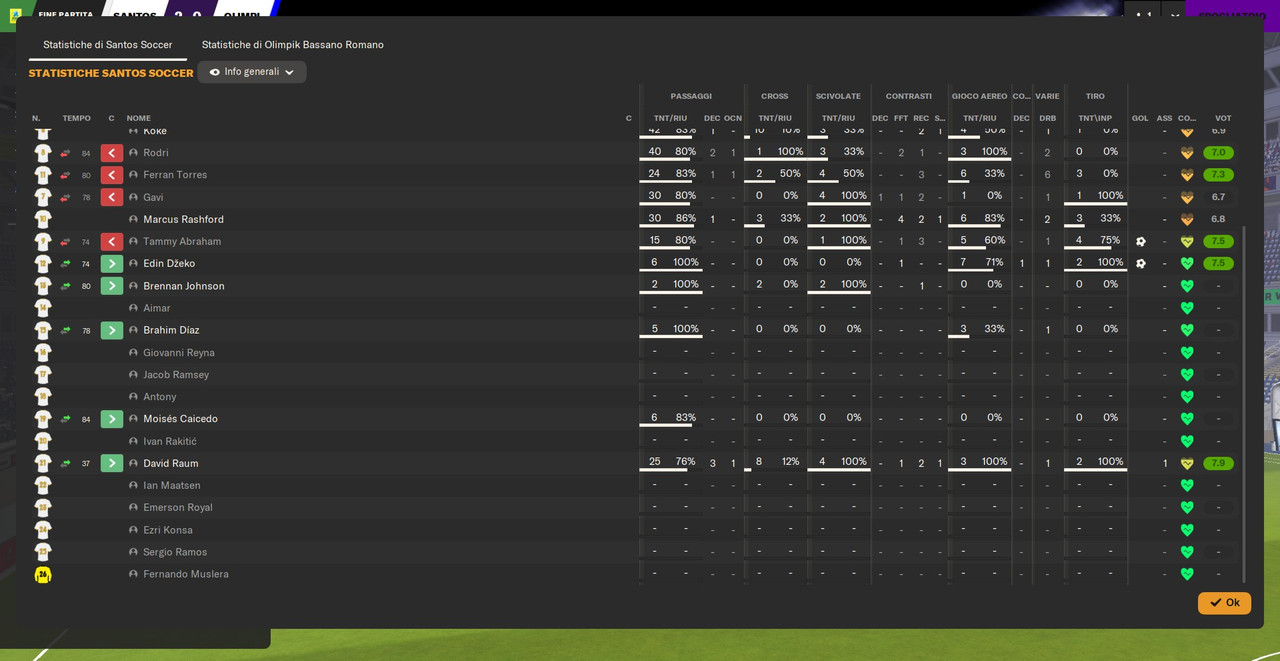Screen dimensions: 1280x661
Task: Click the PASSAGGI column group header
Action: 691,96
